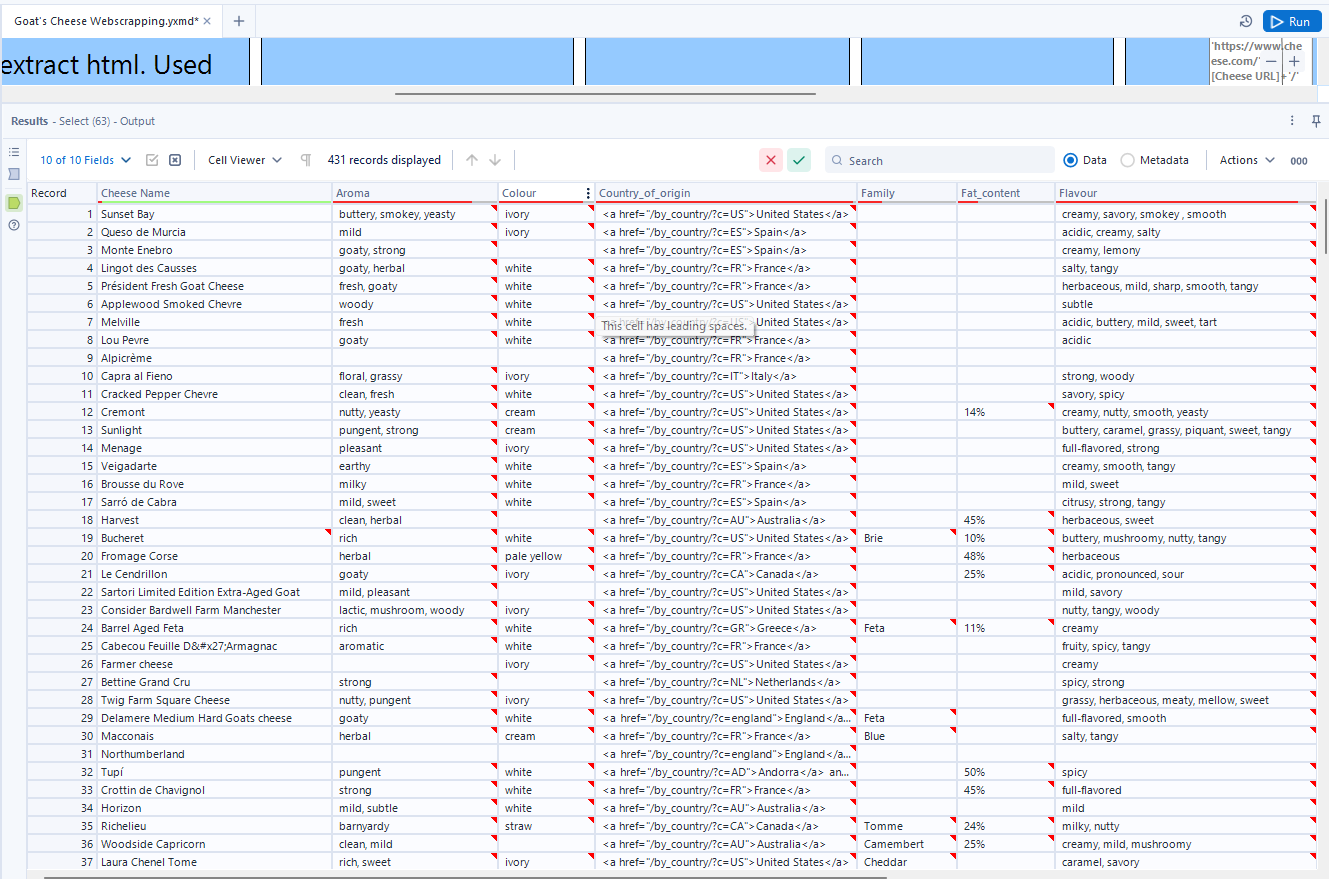
Task: Click the canvas horizontal scrollbar
Action: tap(605, 94)
